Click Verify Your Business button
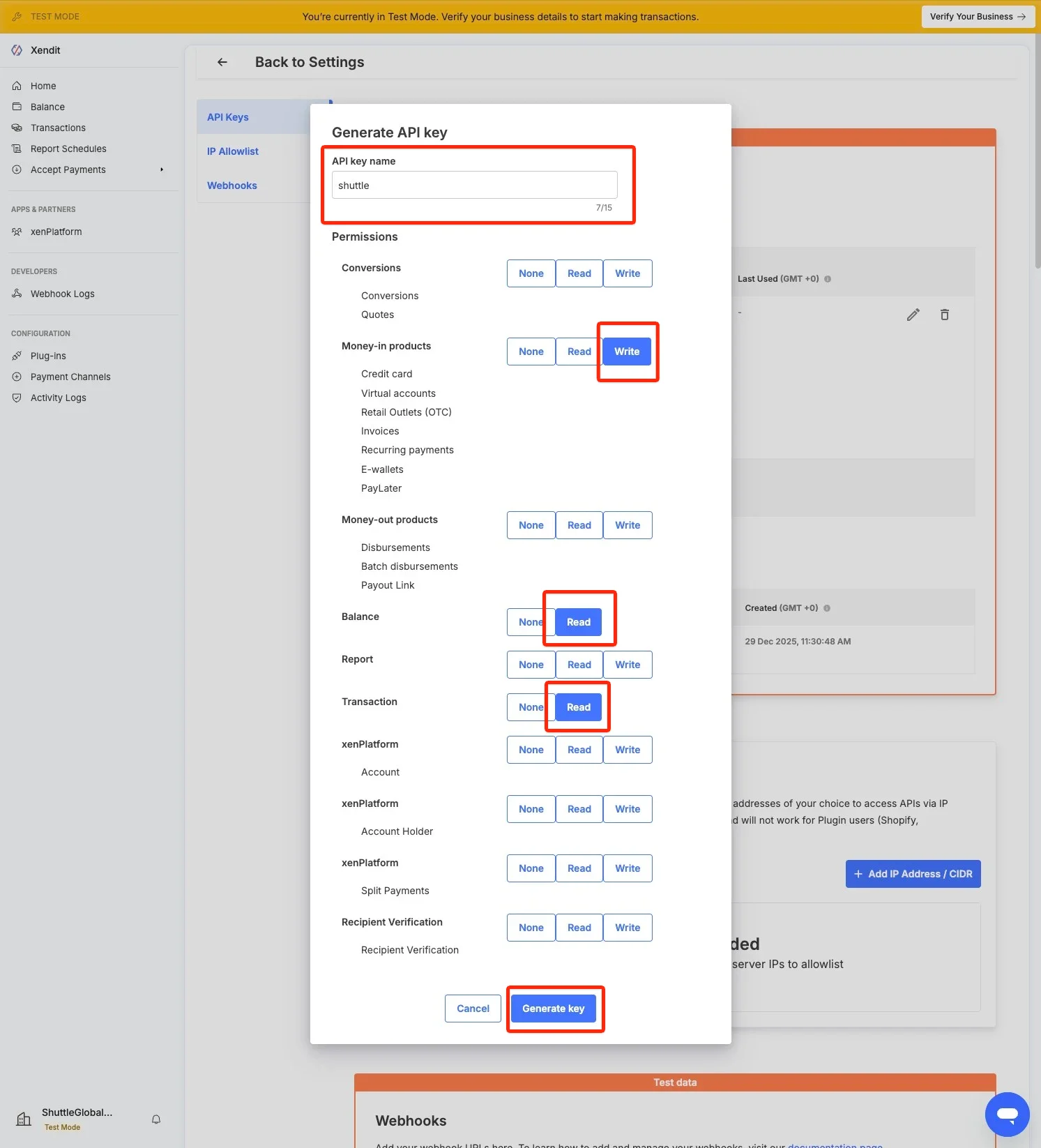Viewport: 1041px width, 1148px height. point(977,17)
